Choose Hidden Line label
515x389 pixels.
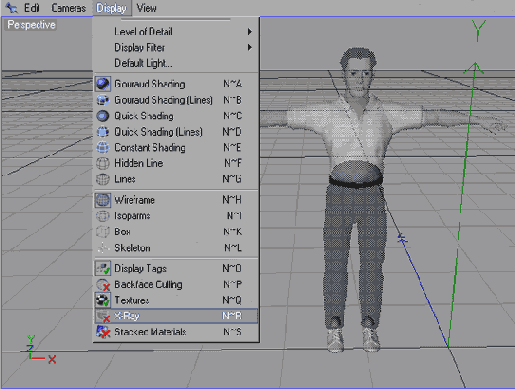click(139, 163)
